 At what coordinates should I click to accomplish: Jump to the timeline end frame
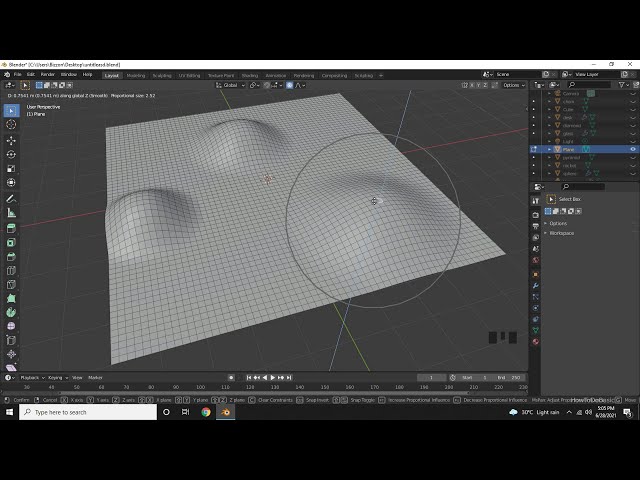point(289,378)
